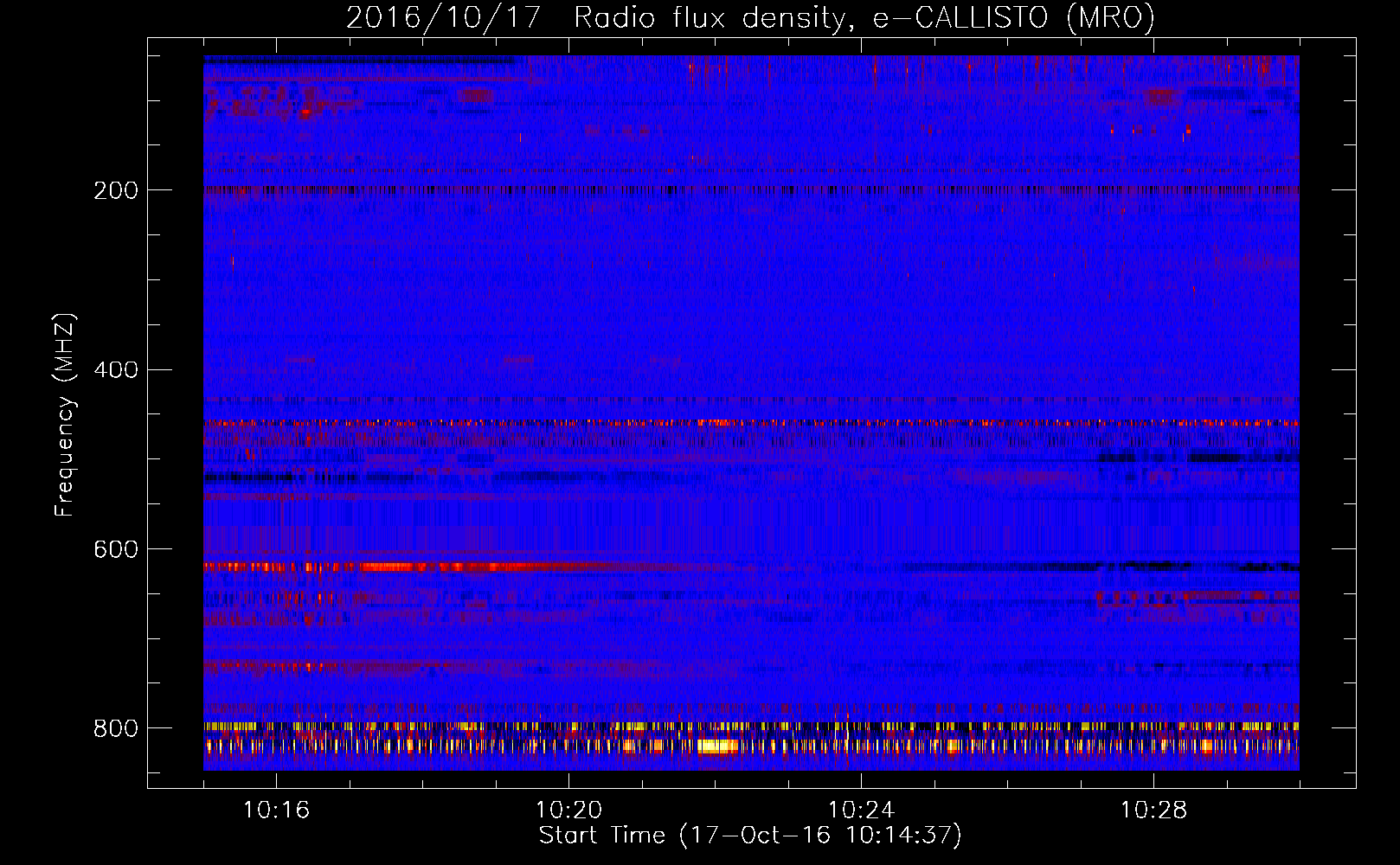1400x865 pixels.
Task: Click the 'Start Time (17-Oct-16 10:14:37)' label
Action: (750, 836)
